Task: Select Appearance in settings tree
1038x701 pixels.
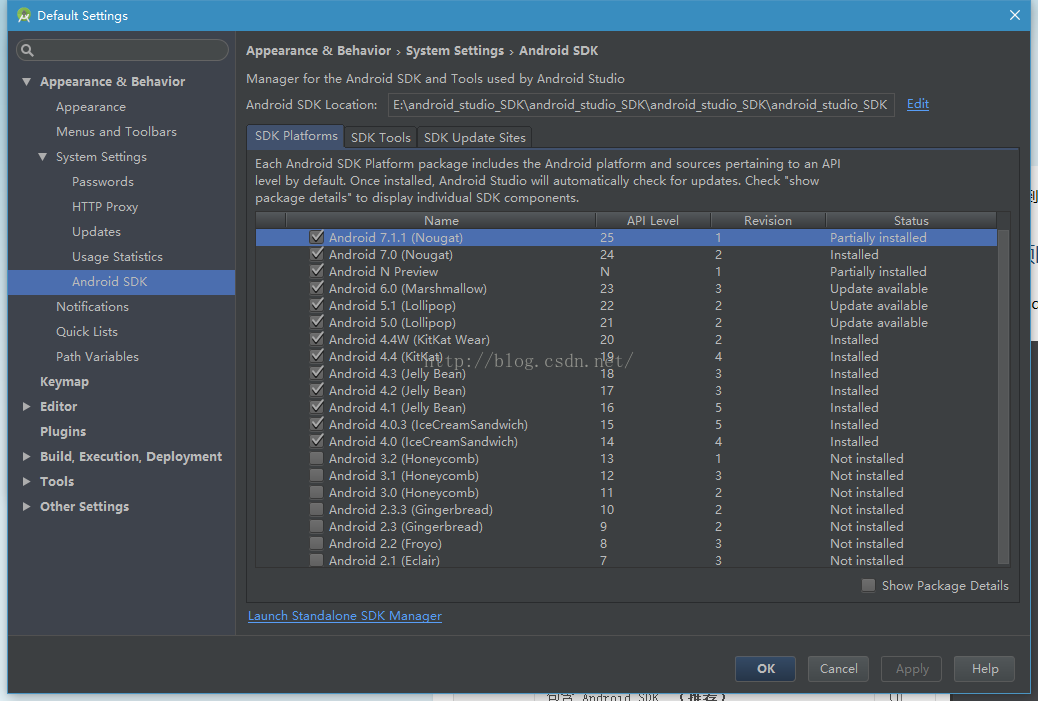Action: coord(91,107)
